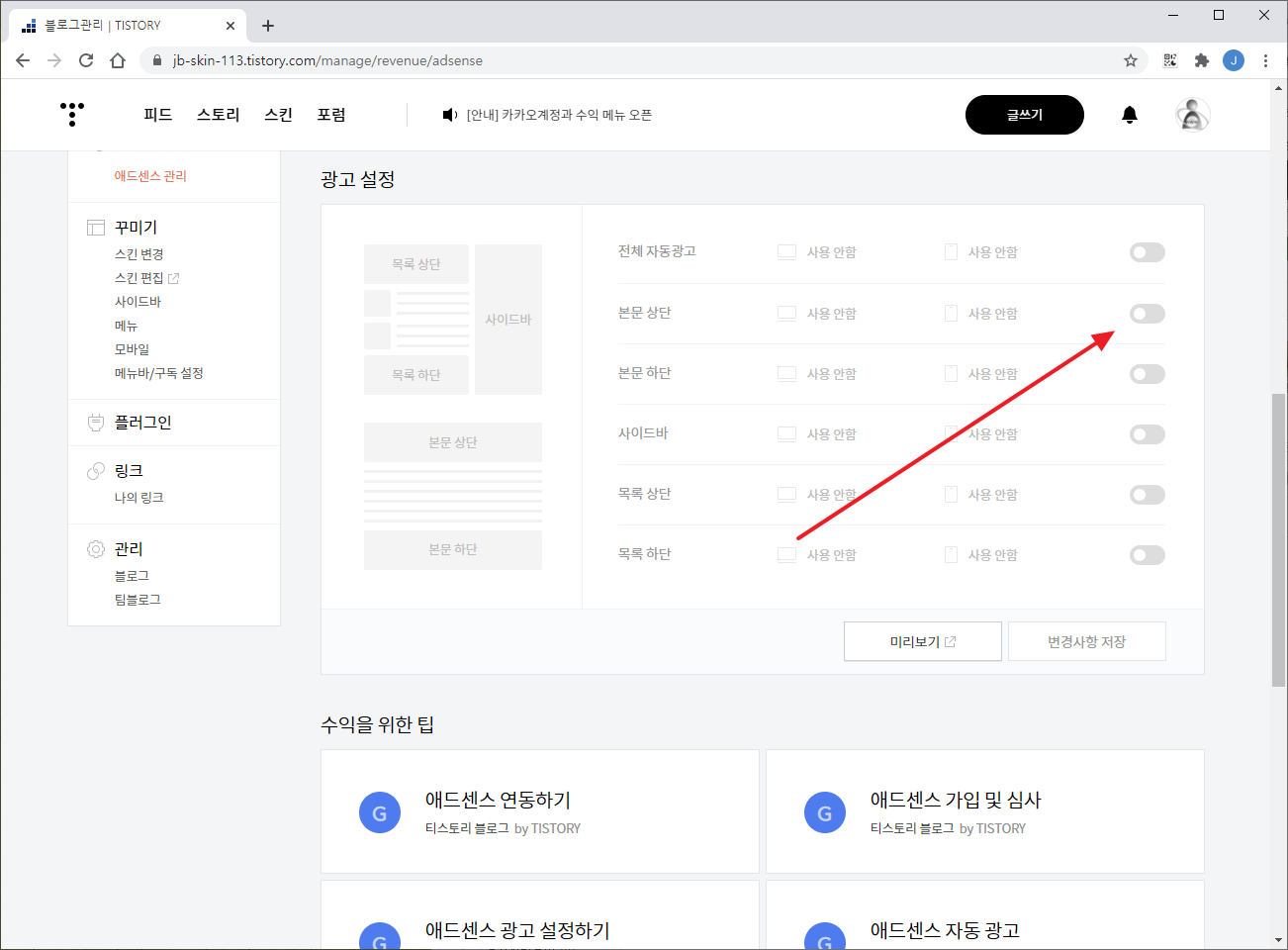Click 사이드바 block in layout preview
1288x950 pixels.
[508, 320]
